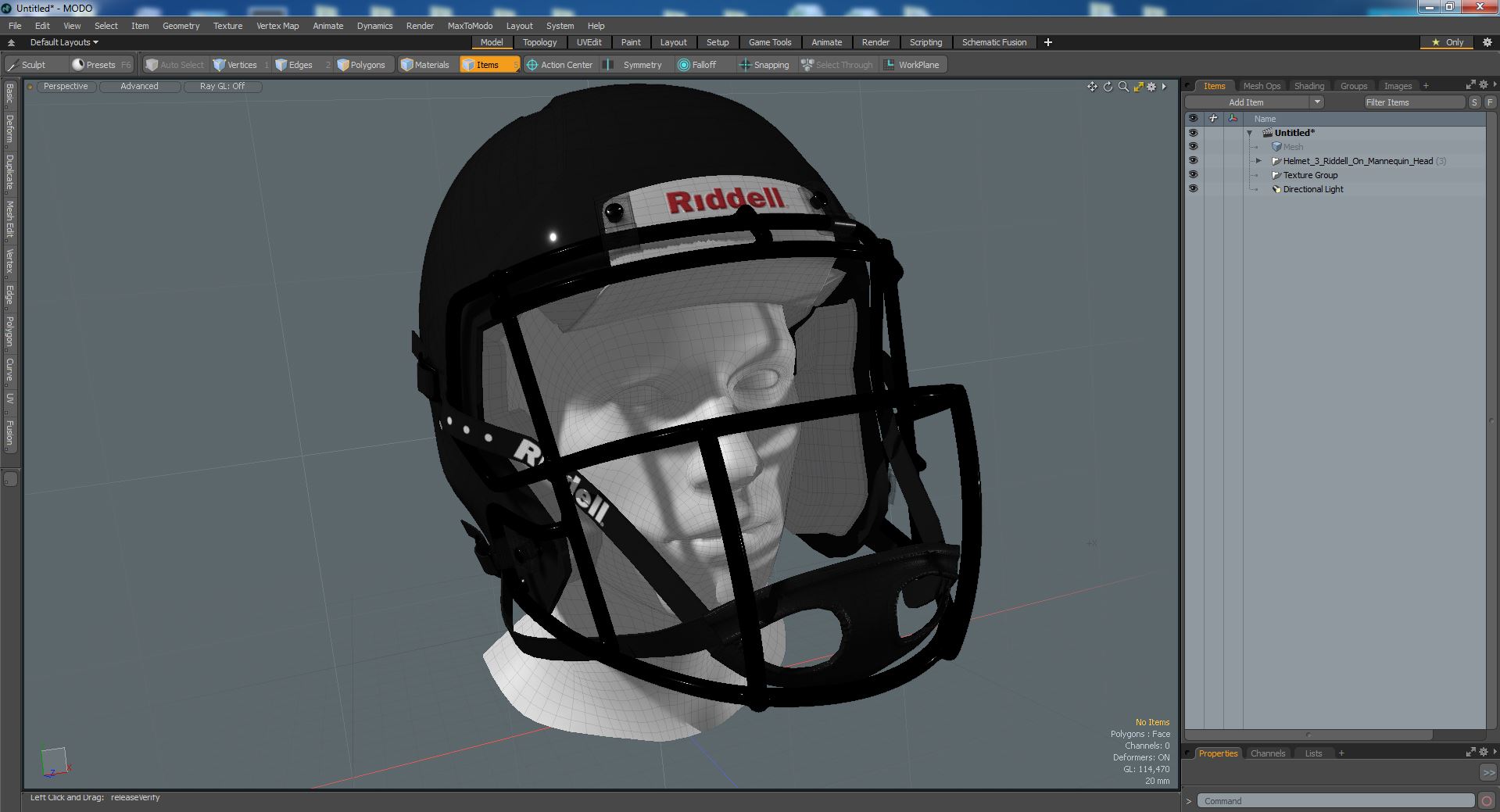Open the layout settings gear at top right
The height and width of the screenshot is (812, 1500).
tap(1487, 42)
